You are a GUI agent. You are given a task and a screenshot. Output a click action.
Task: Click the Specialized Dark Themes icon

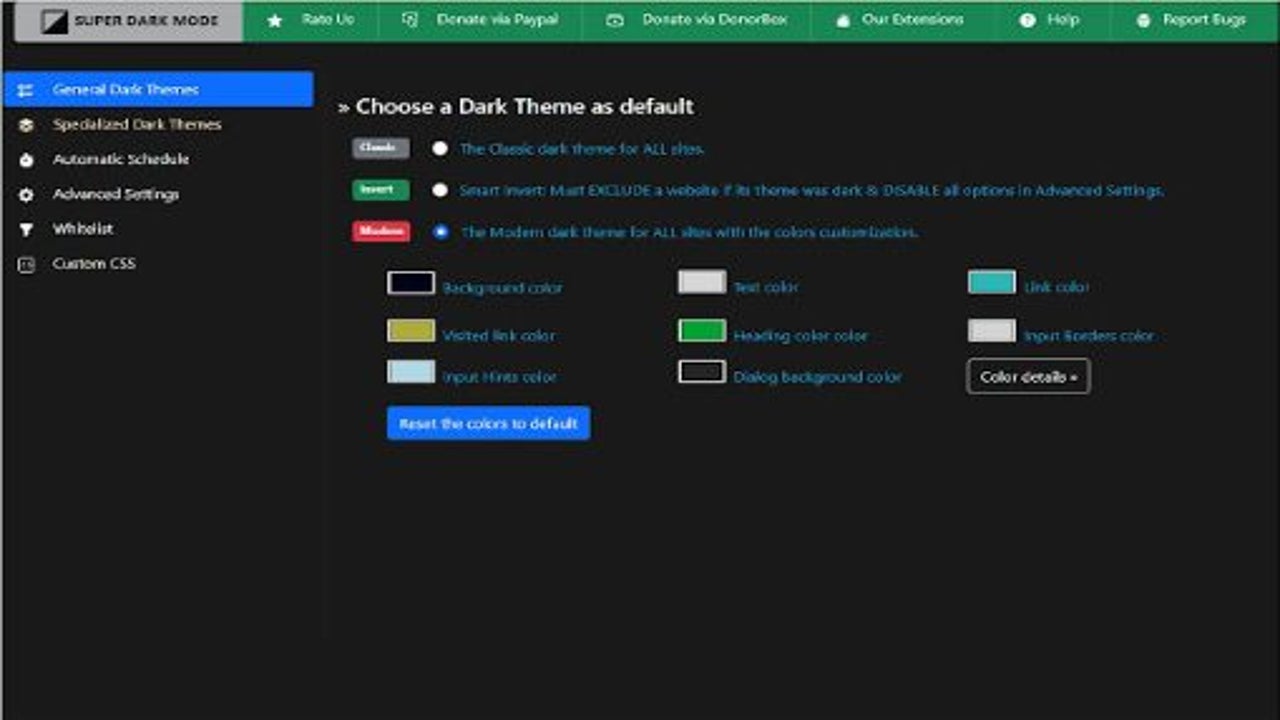tap(26, 125)
